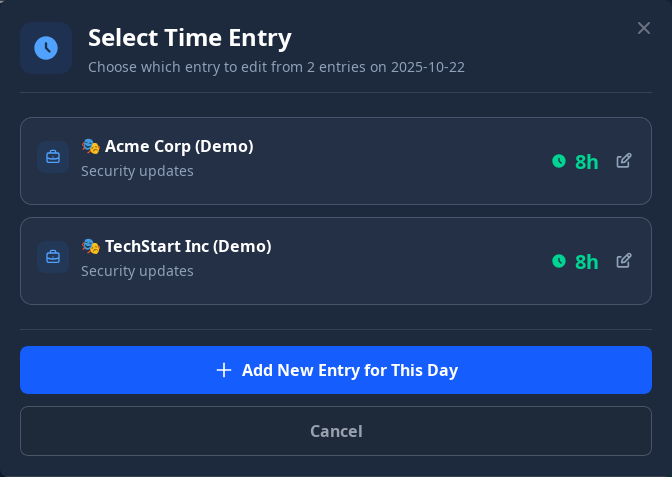Select the TechStart Inc (Demo) entry name

click(x=188, y=247)
